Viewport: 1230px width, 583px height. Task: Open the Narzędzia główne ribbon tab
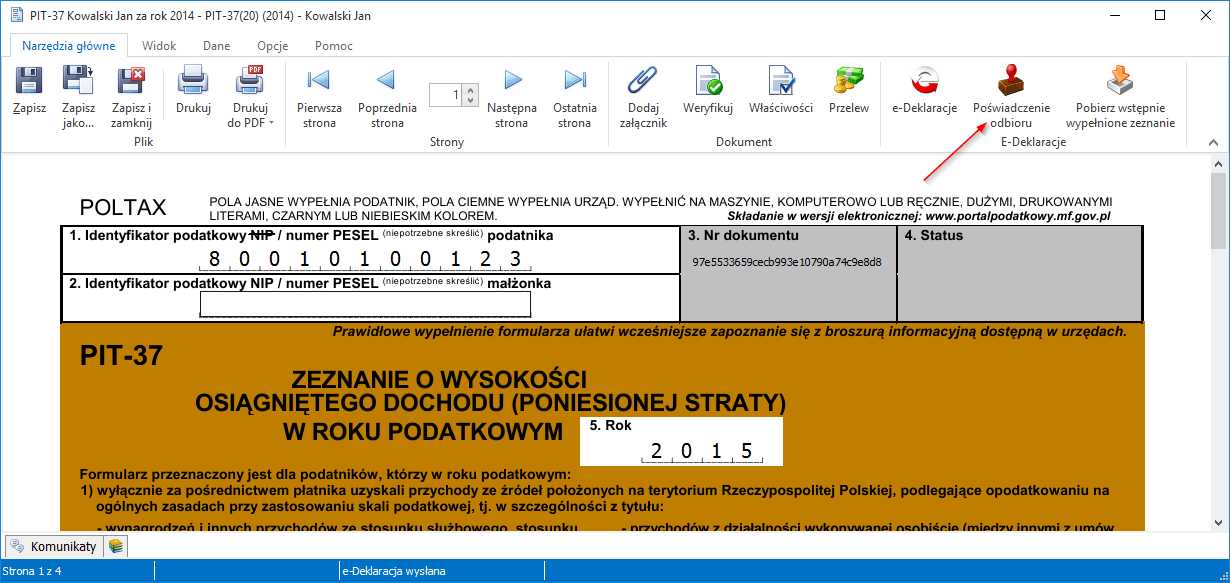(69, 46)
